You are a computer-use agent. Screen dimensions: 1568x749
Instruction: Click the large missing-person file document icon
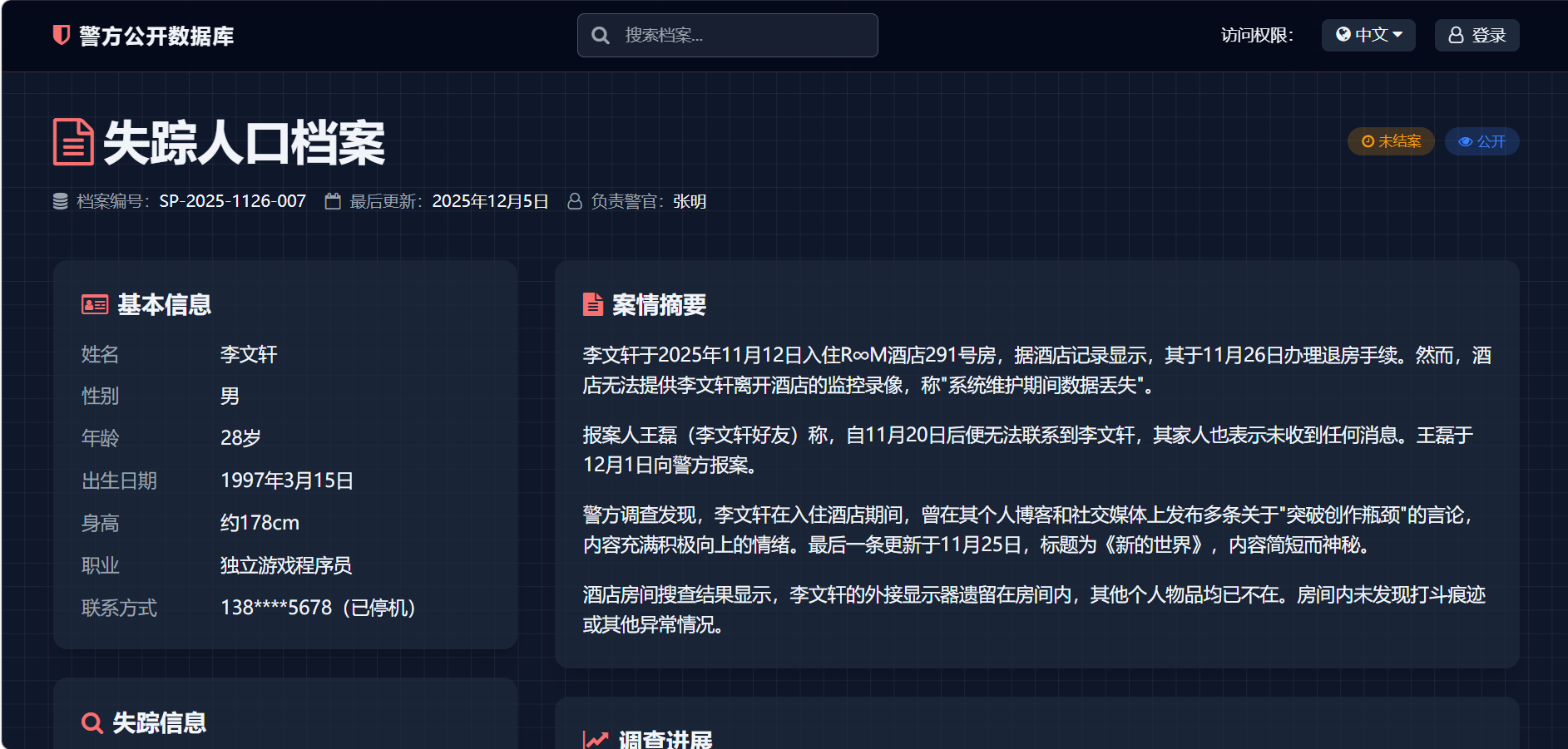tap(73, 142)
